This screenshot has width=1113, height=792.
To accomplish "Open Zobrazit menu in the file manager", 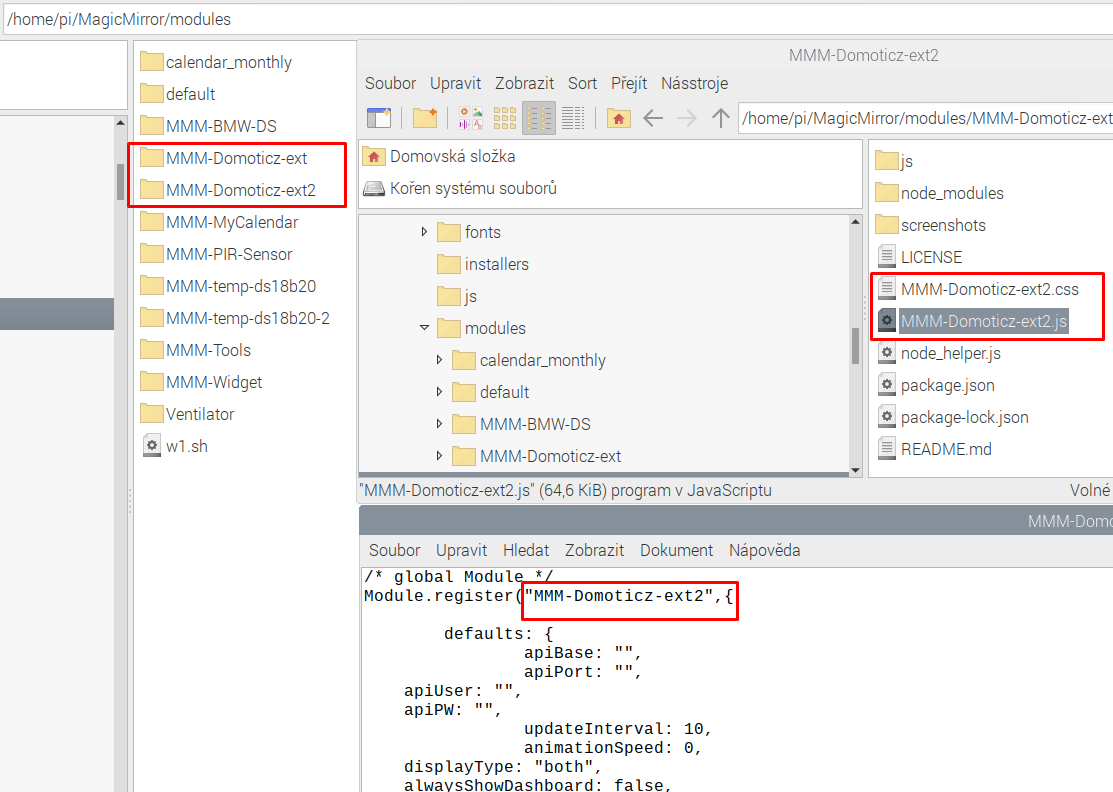I will point(525,84).
